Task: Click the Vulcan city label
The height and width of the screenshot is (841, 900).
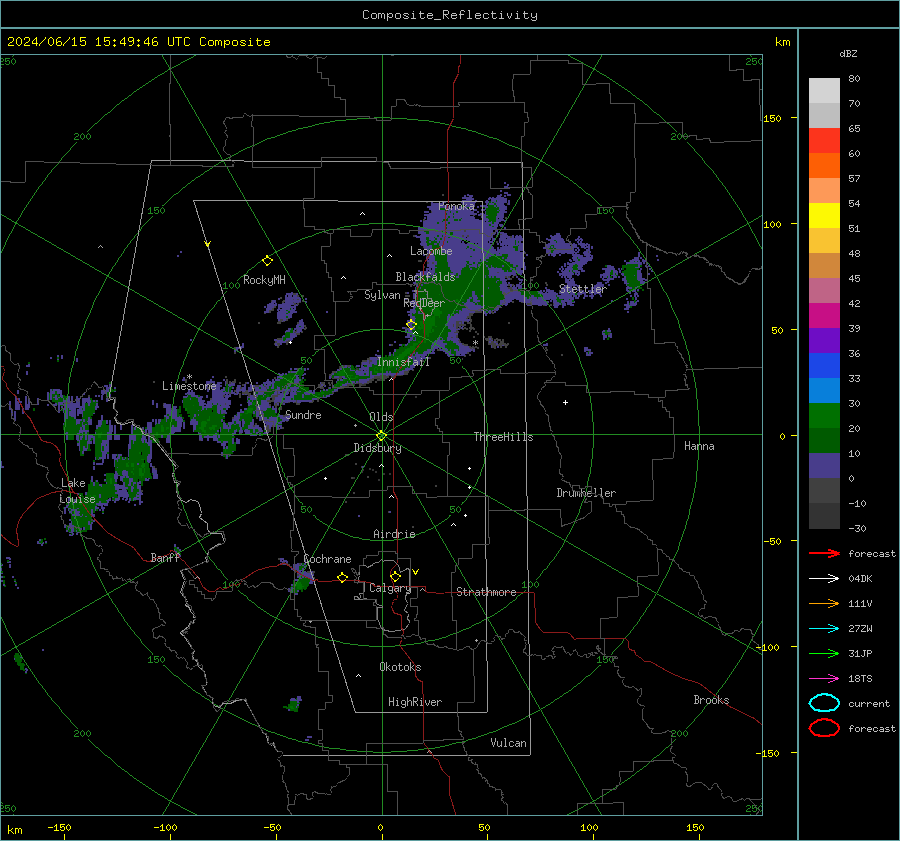Action: (508, 743)
